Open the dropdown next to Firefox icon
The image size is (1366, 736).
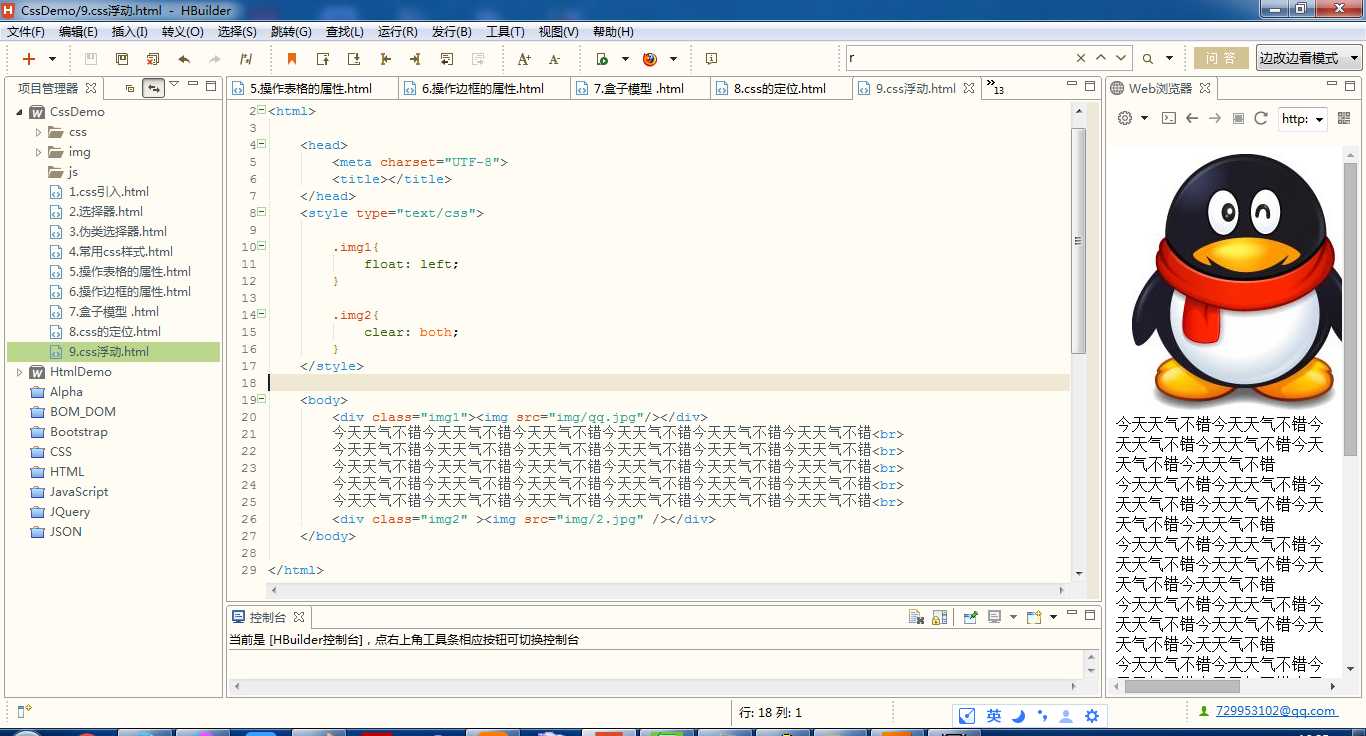tap(673, 59)
